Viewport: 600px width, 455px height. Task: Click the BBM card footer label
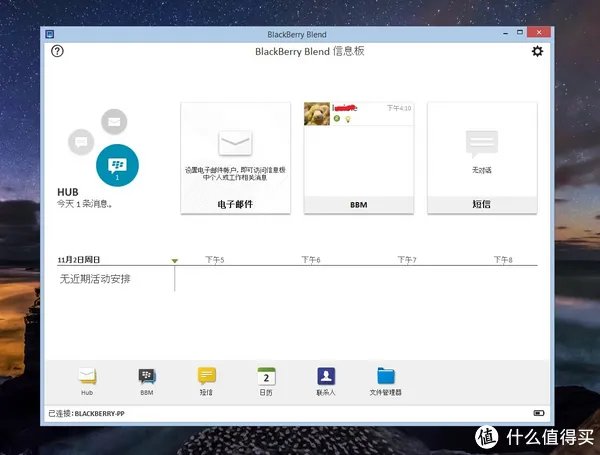(359, 205)
